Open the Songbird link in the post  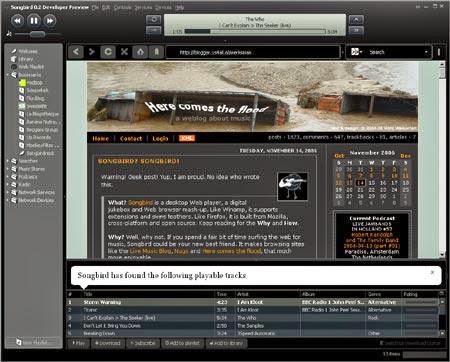pyautogui.click(x=140, y=203)
